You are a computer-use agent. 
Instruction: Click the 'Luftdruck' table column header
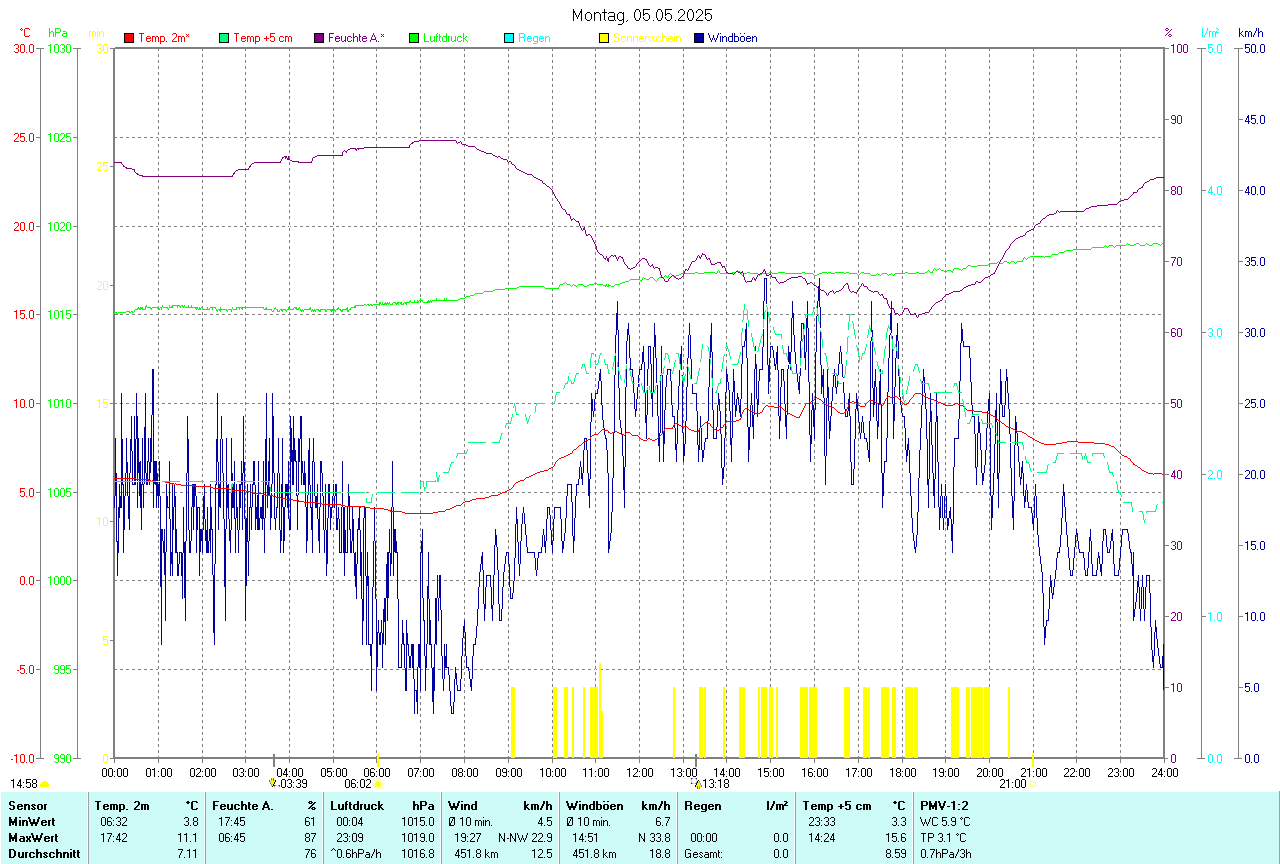coord(359,805)
